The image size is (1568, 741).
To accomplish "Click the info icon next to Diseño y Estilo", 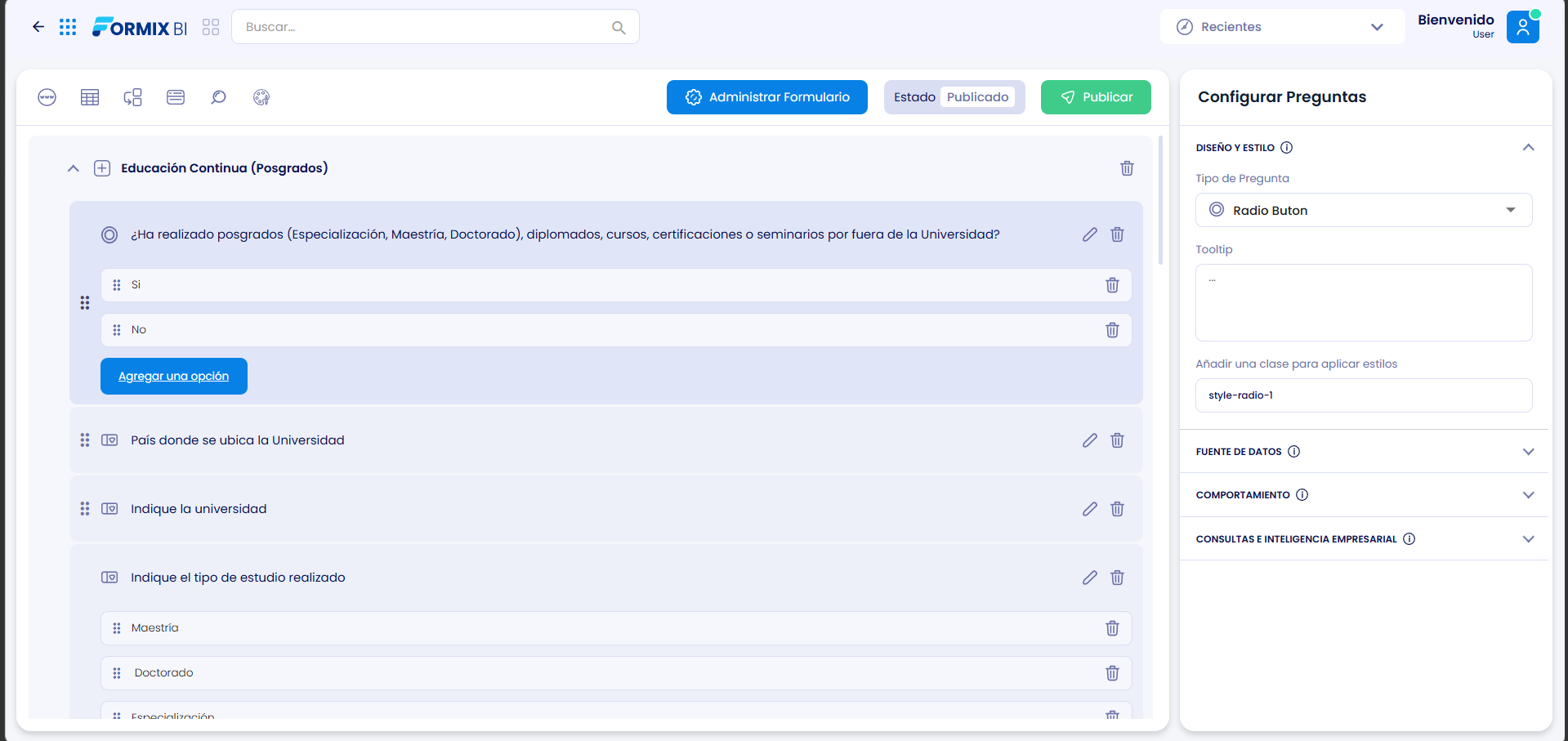I will pyautogui.click(x=1286, y=148).
